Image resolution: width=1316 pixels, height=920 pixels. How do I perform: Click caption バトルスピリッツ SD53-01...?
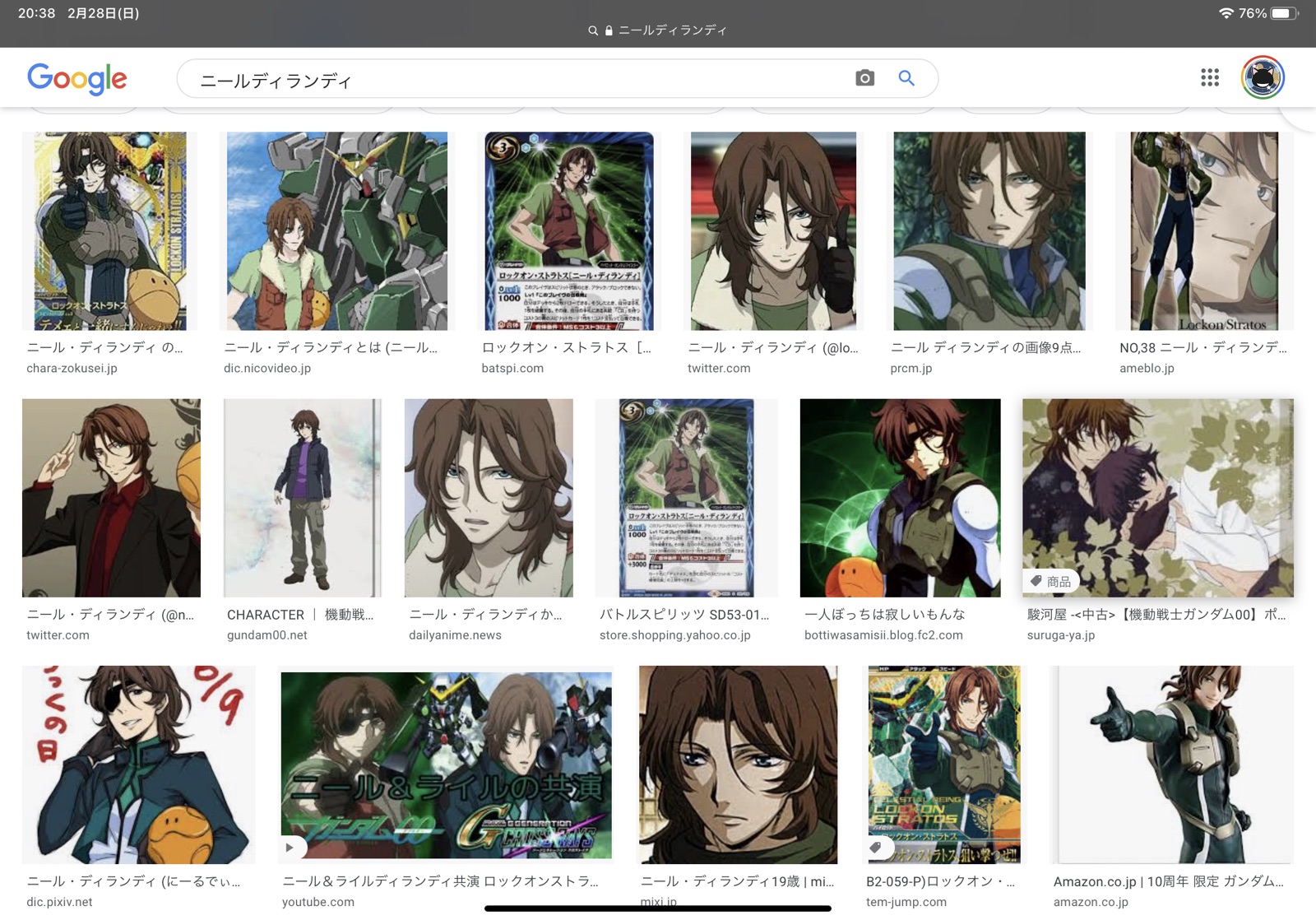tap(684, 614)
